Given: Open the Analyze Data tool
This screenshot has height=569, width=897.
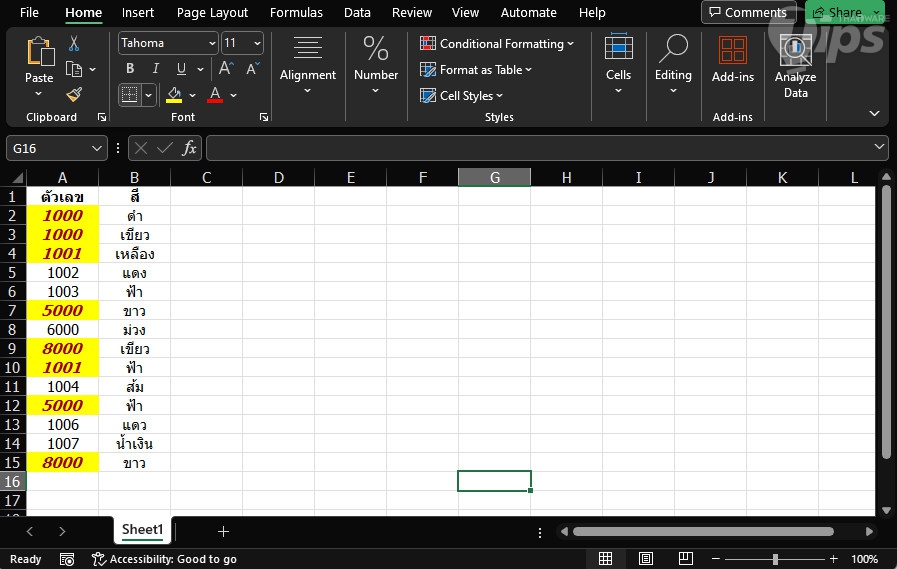Looking at the screenshot, I should (795, 67).
